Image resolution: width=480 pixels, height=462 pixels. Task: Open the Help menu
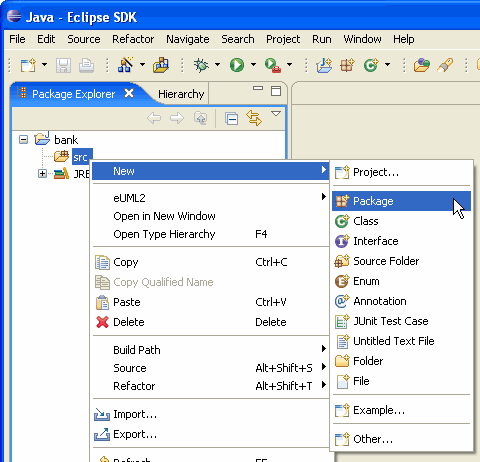point(404,39)
